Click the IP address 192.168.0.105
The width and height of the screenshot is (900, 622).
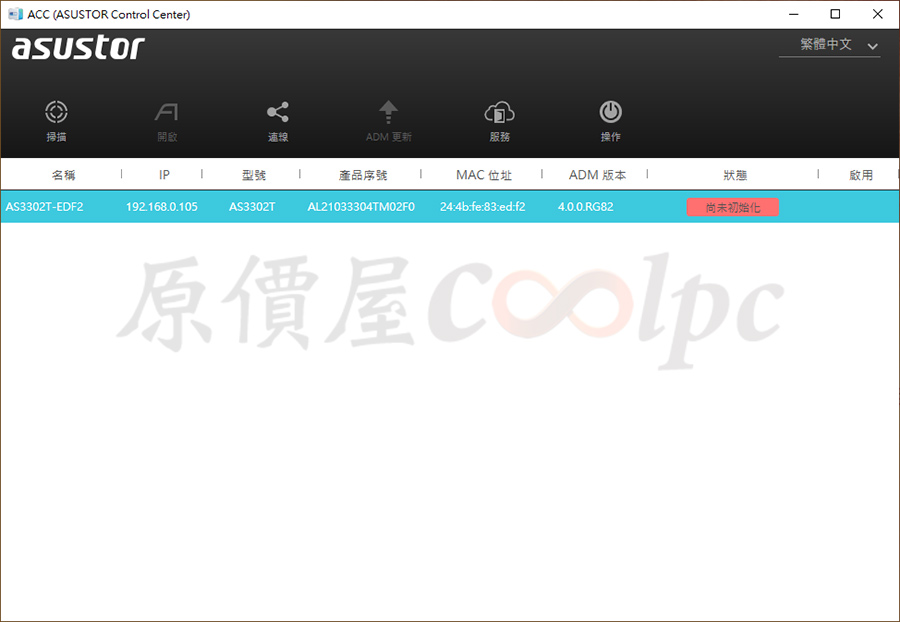tap(161, 207)
